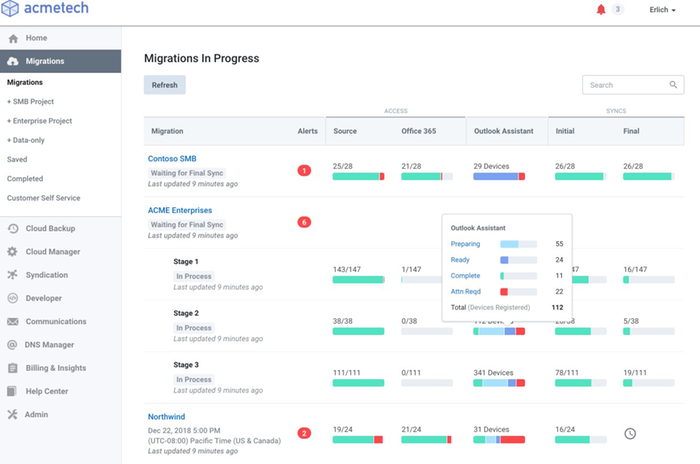Click the search magnifier icon
Screen dimensions: 700x464
point(675,86)
